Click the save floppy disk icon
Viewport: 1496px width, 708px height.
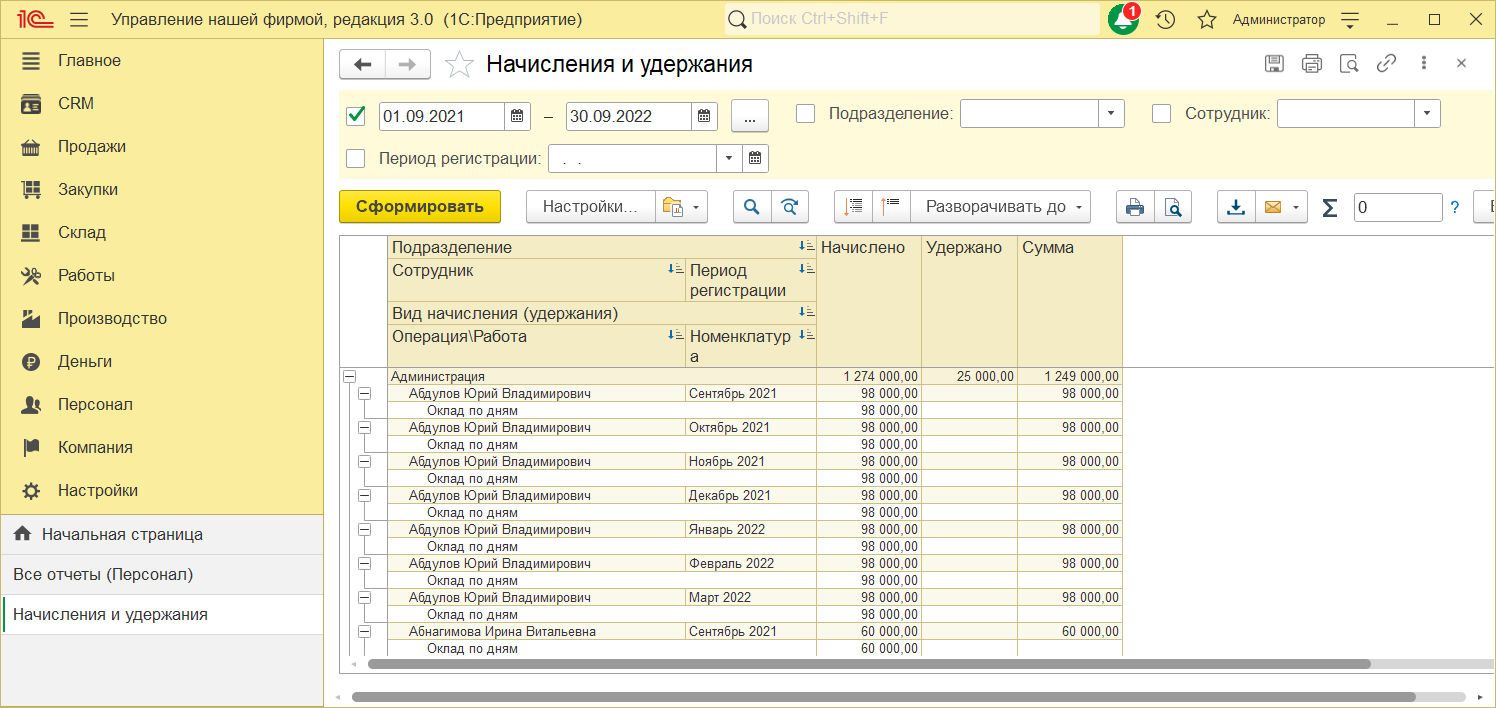(x=1274, y=64)
